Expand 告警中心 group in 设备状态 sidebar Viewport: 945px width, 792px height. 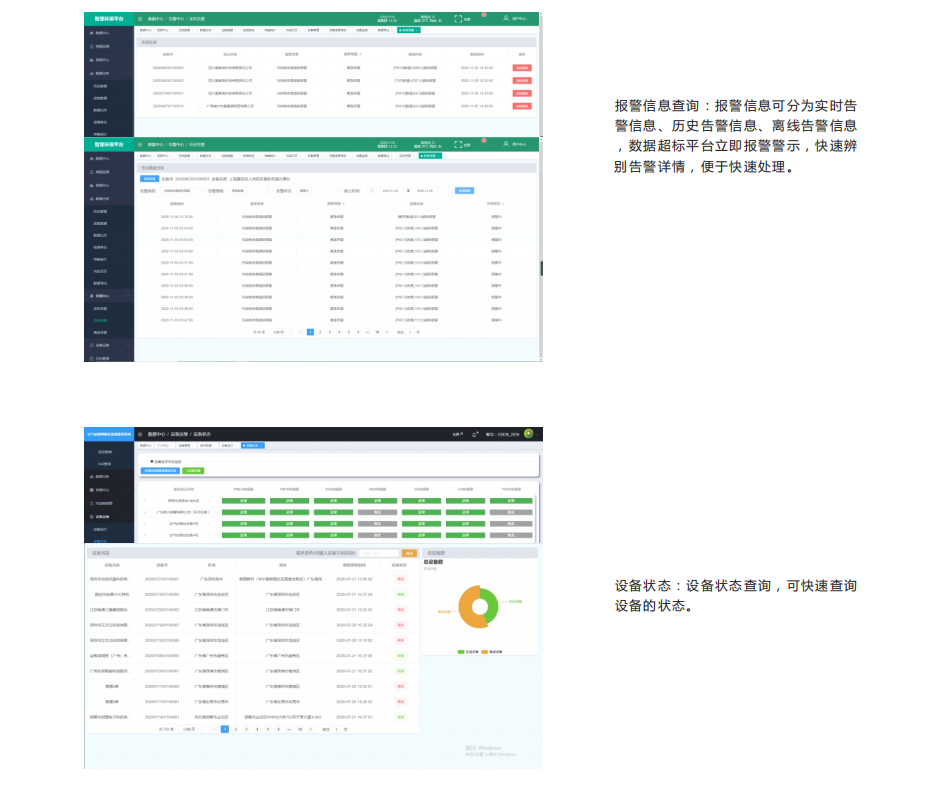109,490
